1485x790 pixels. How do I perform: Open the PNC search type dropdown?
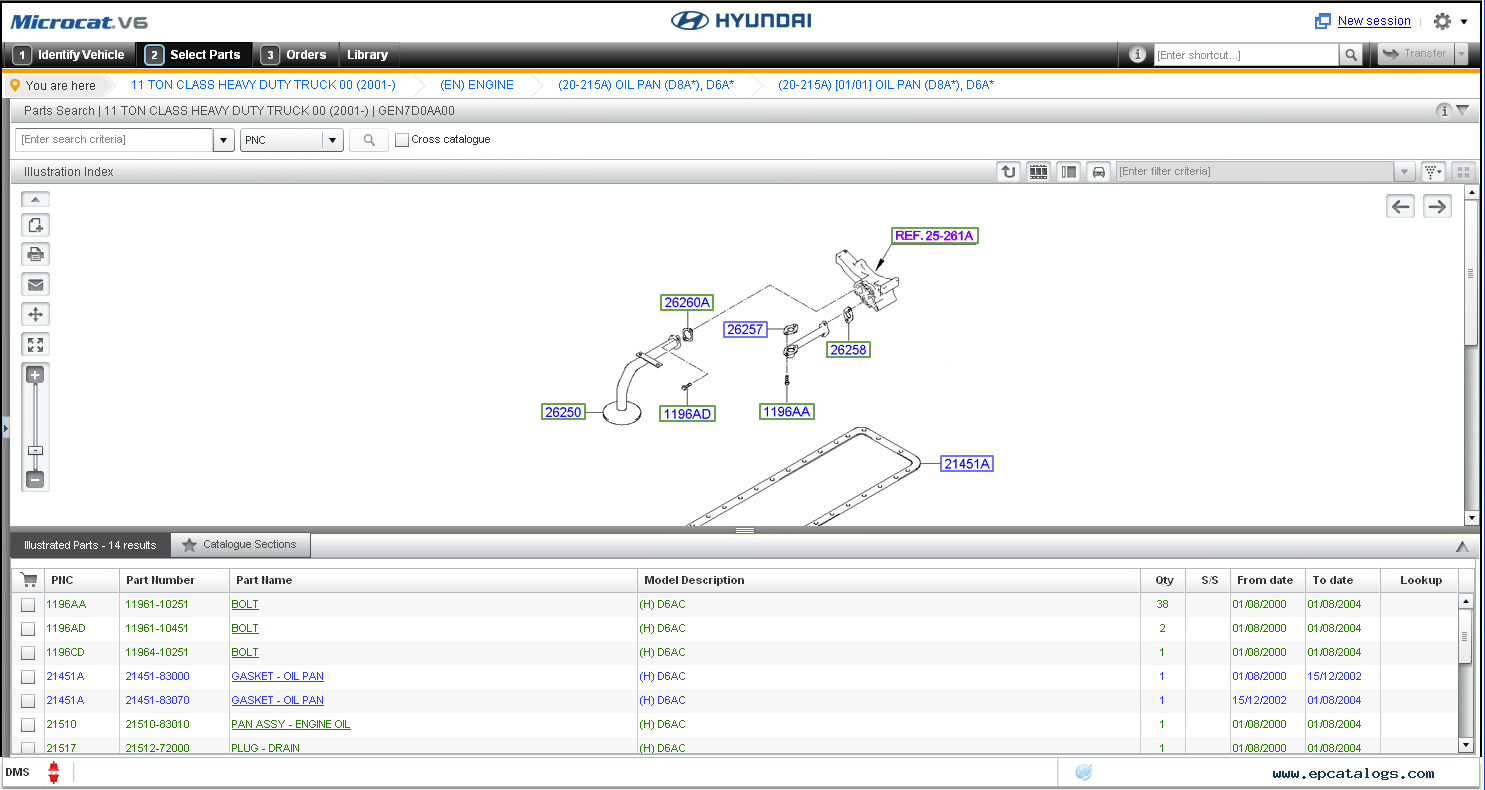coord(332,140)
